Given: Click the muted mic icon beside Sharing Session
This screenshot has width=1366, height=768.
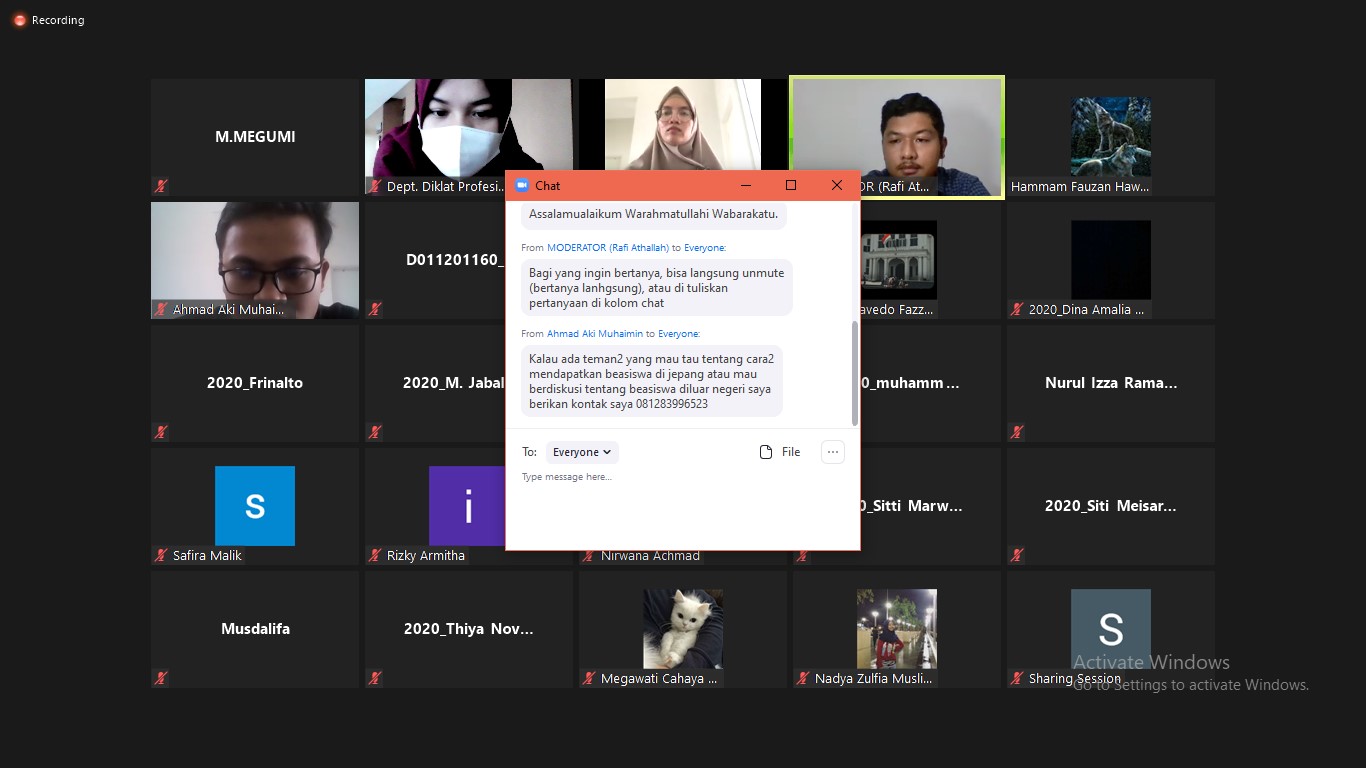Looking at the screenshot, I should 1017,678.
